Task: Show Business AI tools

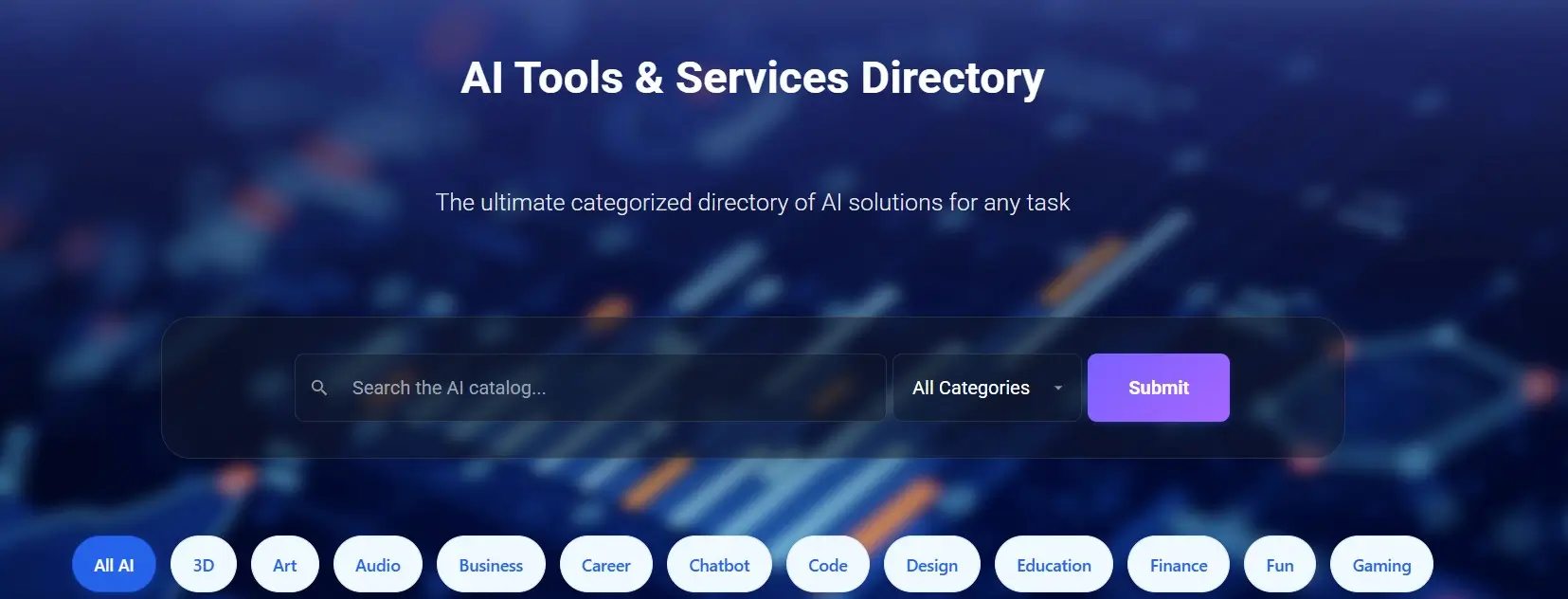Action: click(x=491, y=565)
